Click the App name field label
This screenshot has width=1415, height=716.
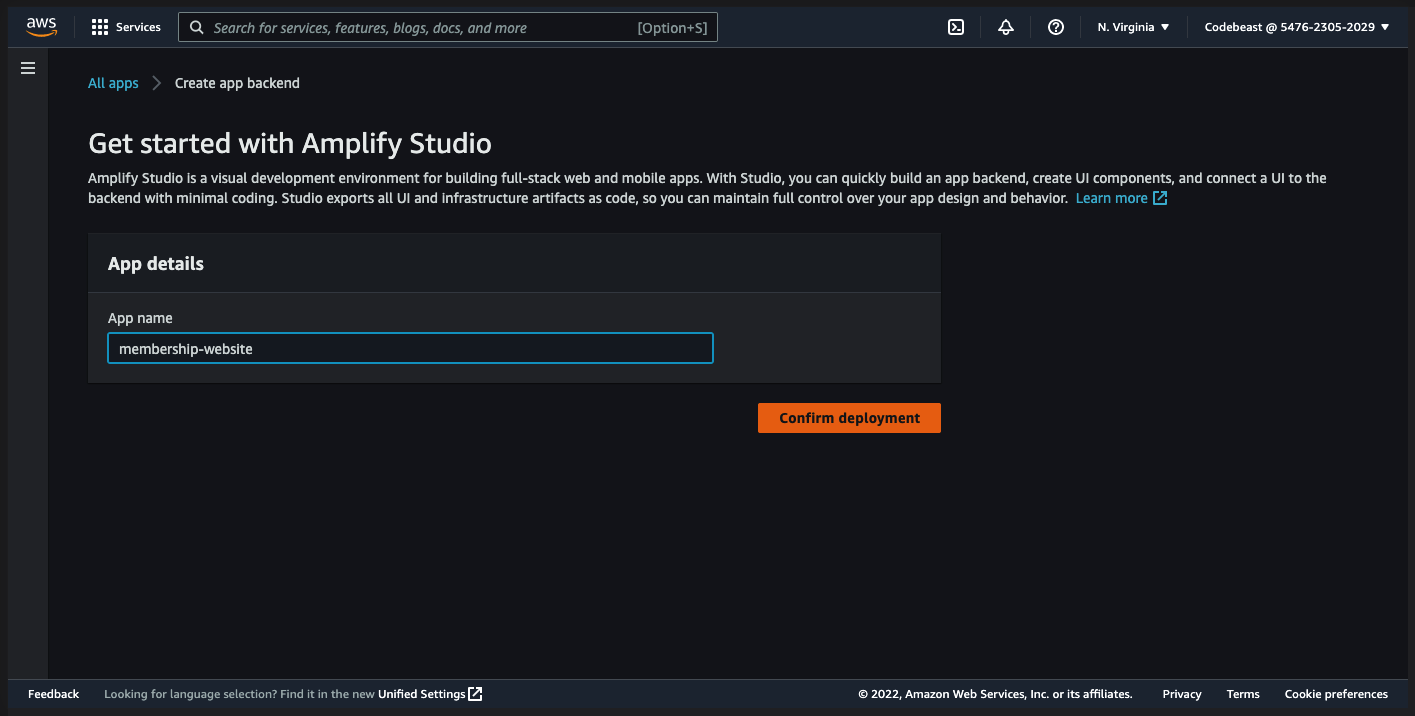click(140, 318)
